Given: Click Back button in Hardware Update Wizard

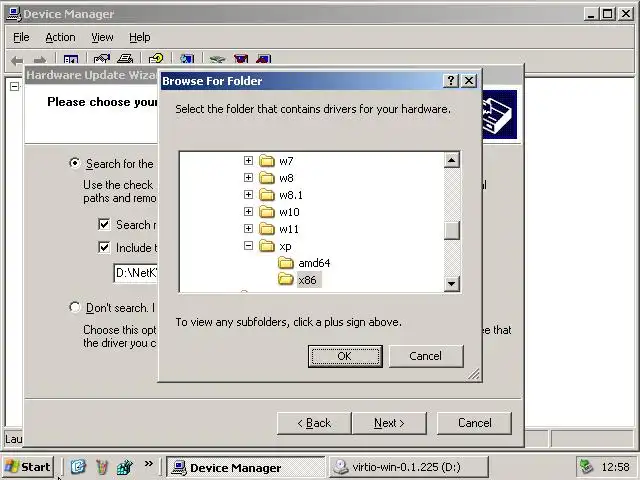Looking at the screenshot, I should (x=314, y=423).
